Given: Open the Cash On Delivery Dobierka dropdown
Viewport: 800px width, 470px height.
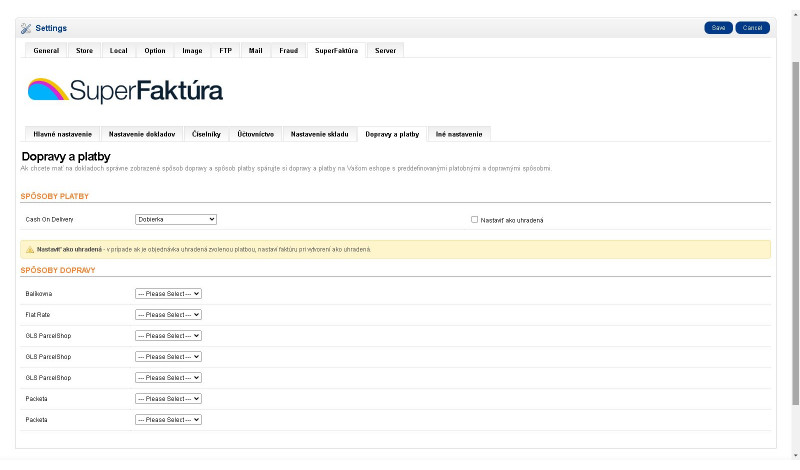Looking at the screenshot, I should point(176,219).
